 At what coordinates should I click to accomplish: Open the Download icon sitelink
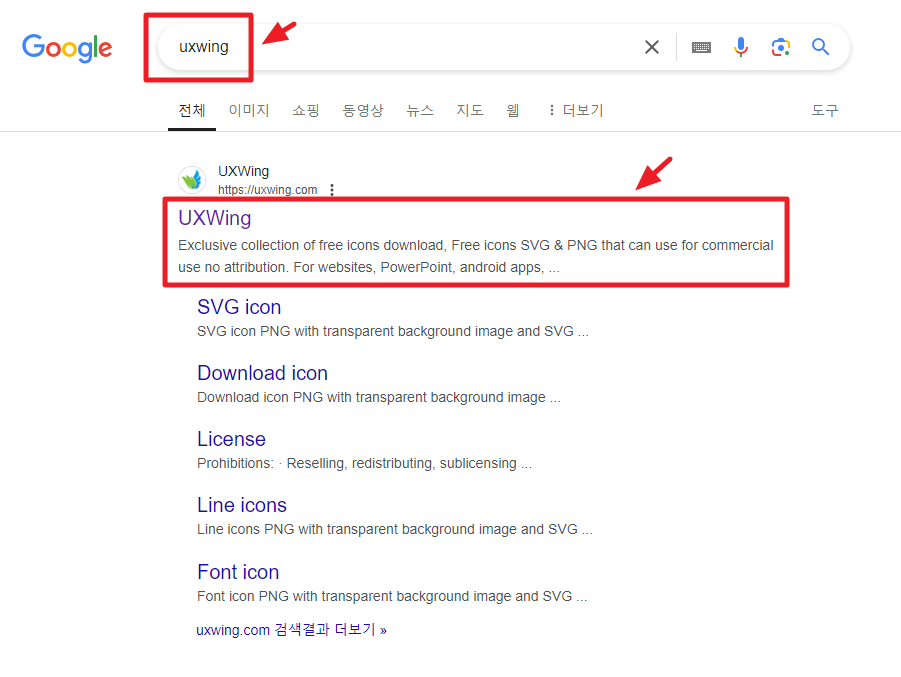click(262, 372)
